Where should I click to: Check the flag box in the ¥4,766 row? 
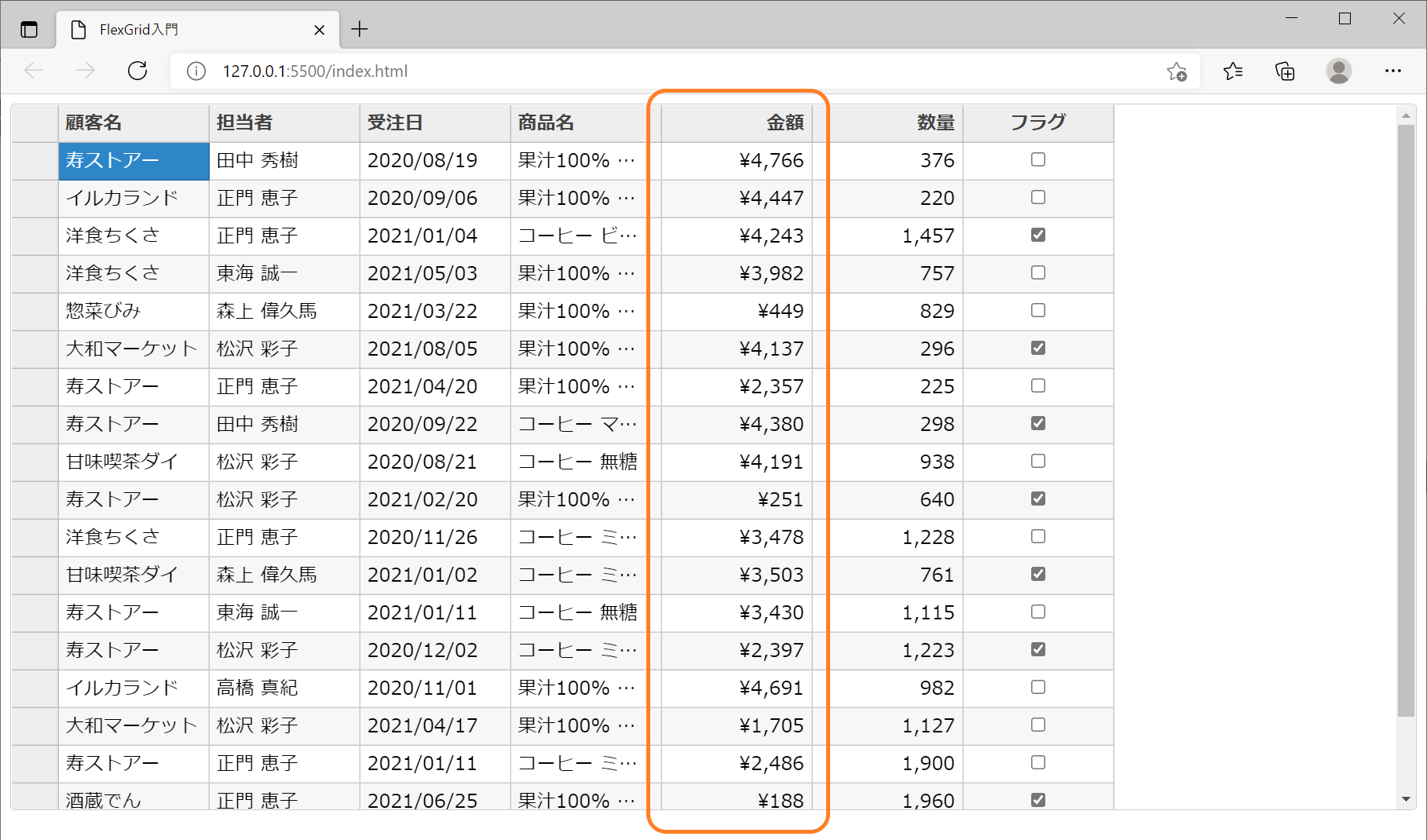pos(1038,160)
